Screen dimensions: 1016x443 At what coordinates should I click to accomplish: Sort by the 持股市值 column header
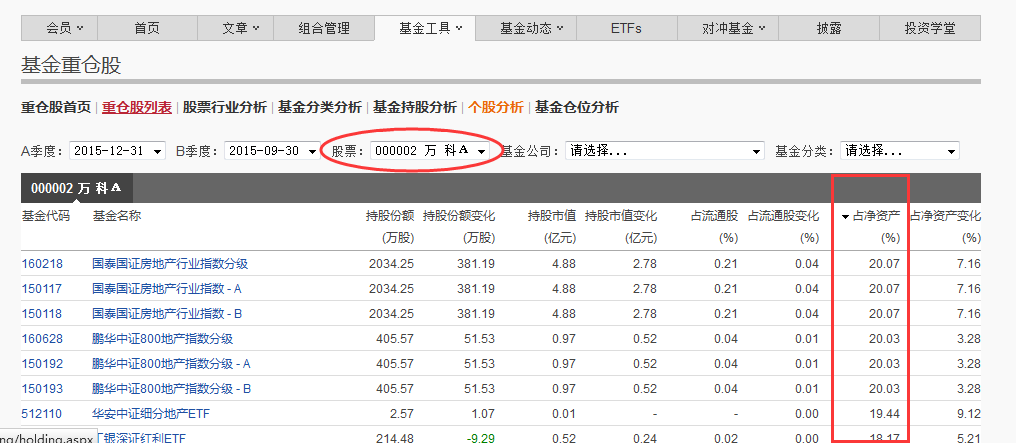click(x=552, y=216)
